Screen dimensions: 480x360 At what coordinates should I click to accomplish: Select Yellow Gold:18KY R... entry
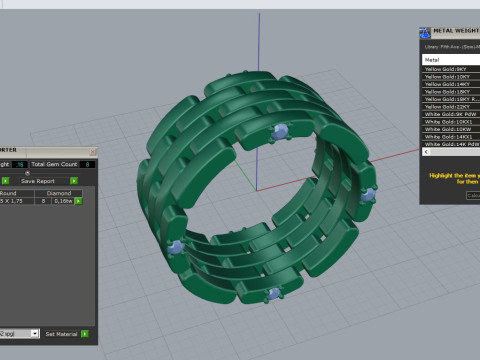[x=451, y=99]
